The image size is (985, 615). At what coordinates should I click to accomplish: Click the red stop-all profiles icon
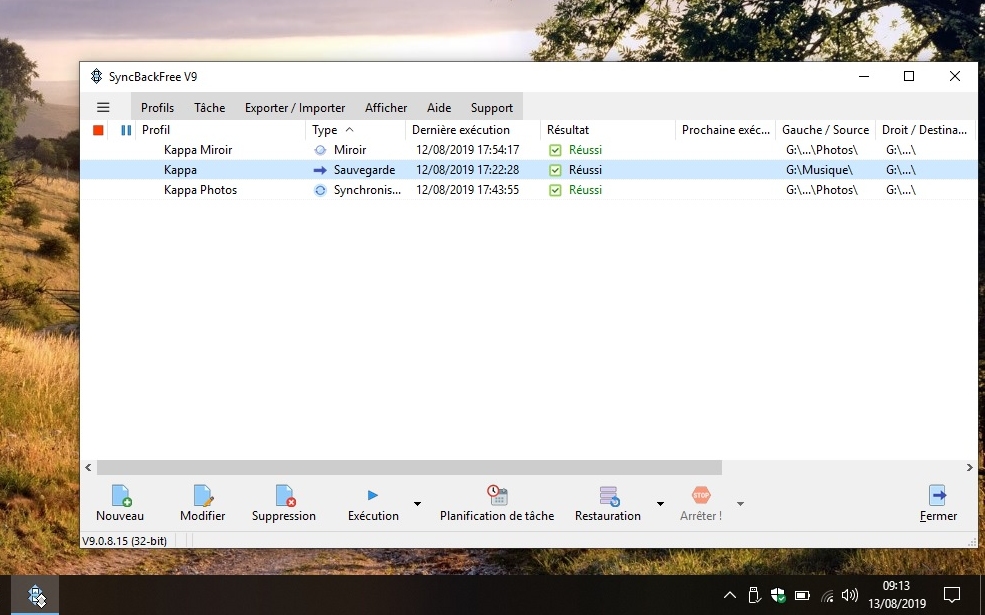pyautogui.click(x=98, y=130)
